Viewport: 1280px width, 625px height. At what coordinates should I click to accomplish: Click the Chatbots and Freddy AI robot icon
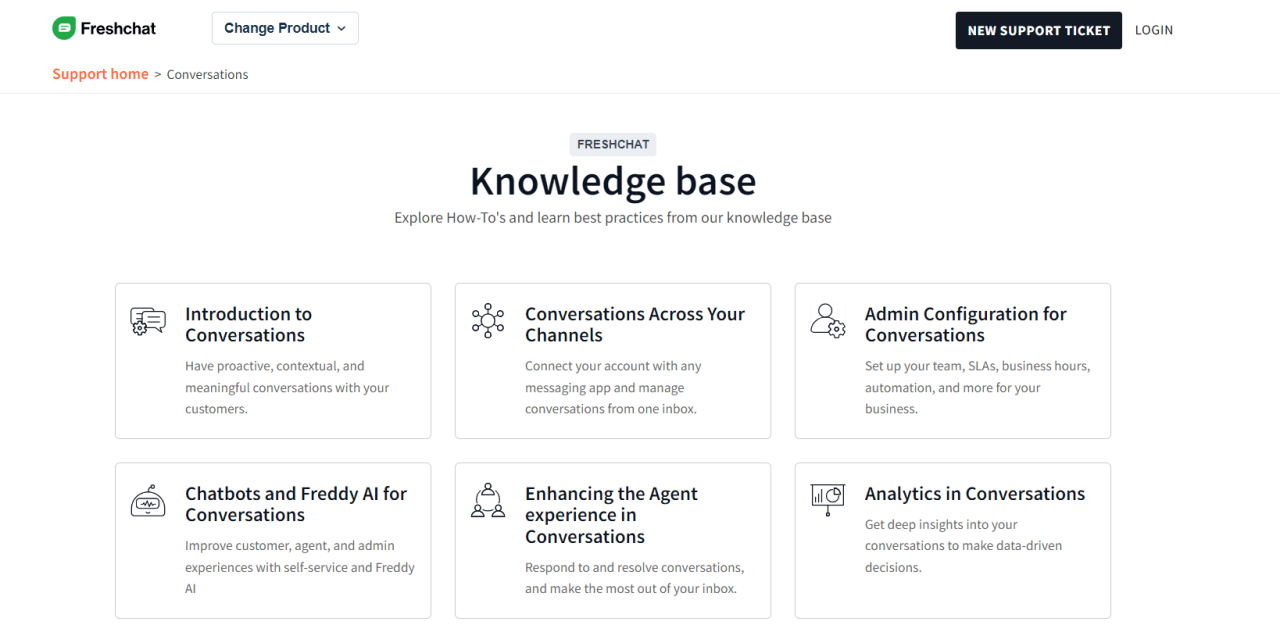pos(148,500)
